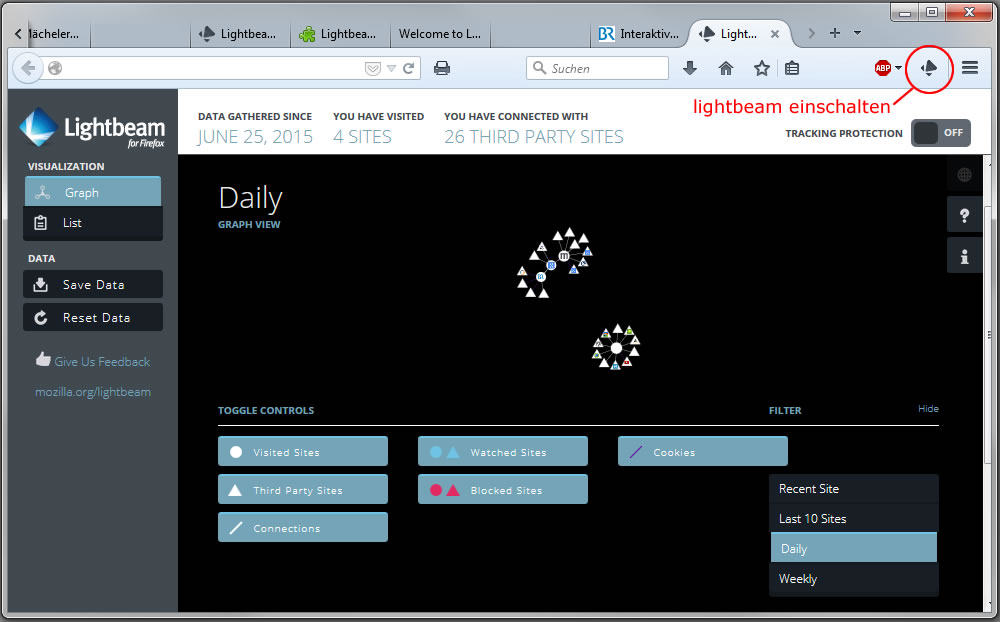Go to the Firefox home page icon

click(x=726, y=68)
